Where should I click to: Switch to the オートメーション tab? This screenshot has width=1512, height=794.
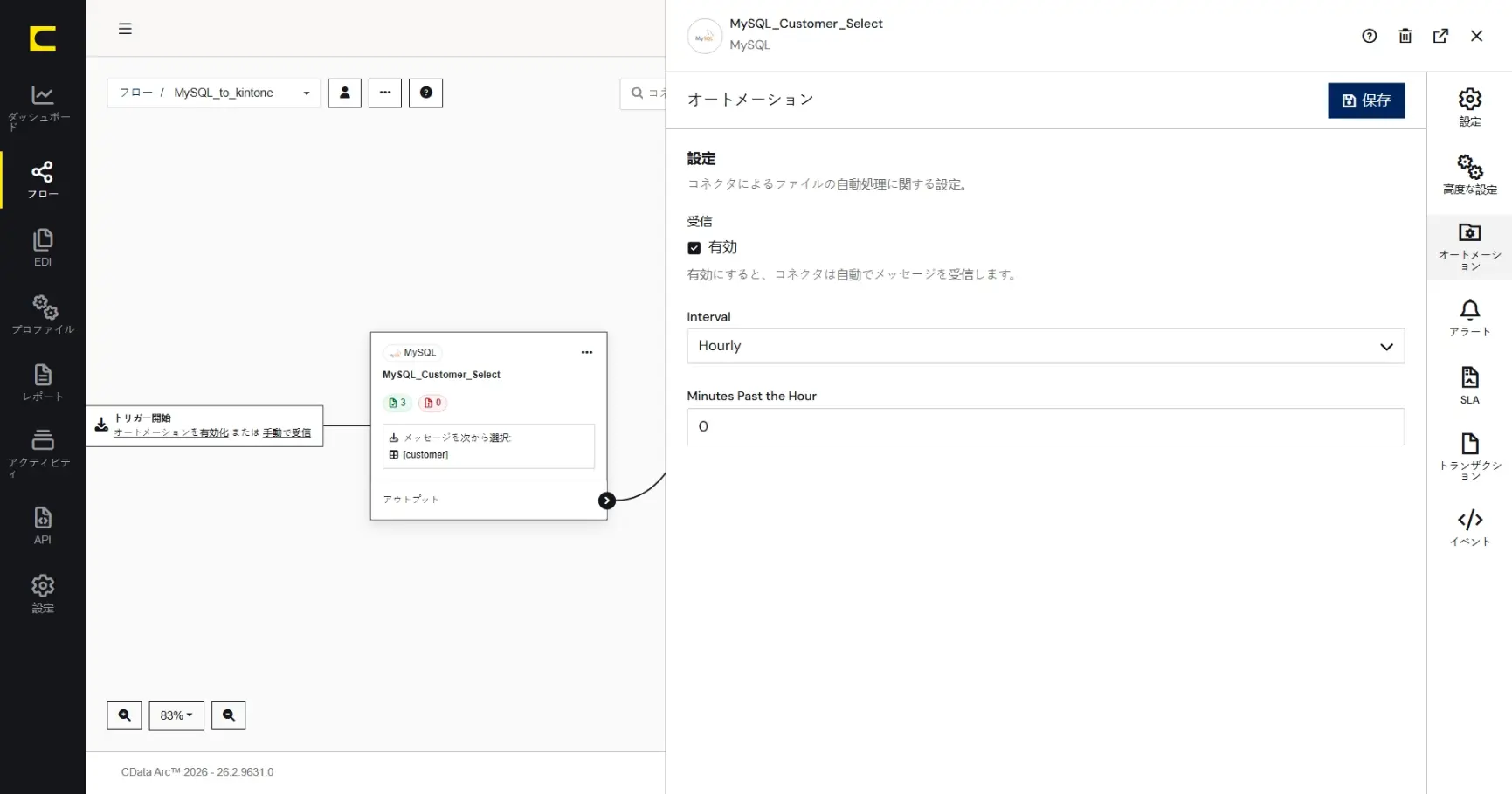coord(1470,247)
